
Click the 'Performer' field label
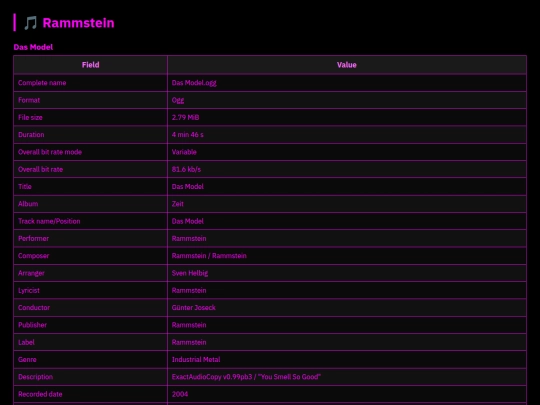click(x=33, y=238)
